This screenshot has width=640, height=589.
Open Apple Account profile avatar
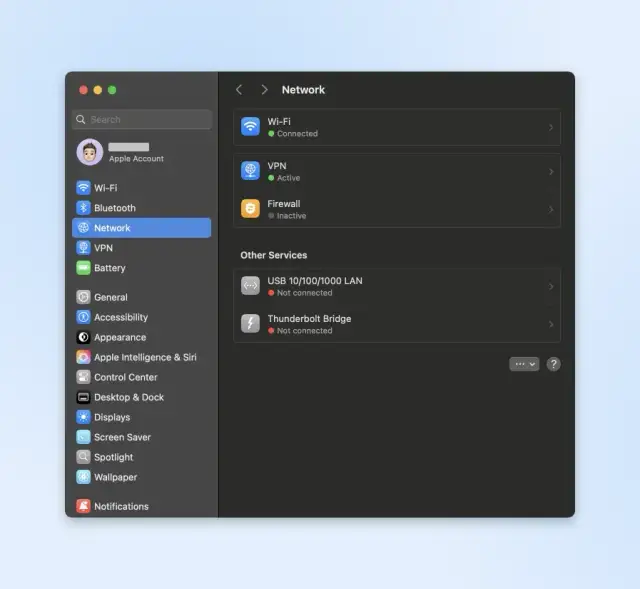pyautogui.click(x=90, y=152)
